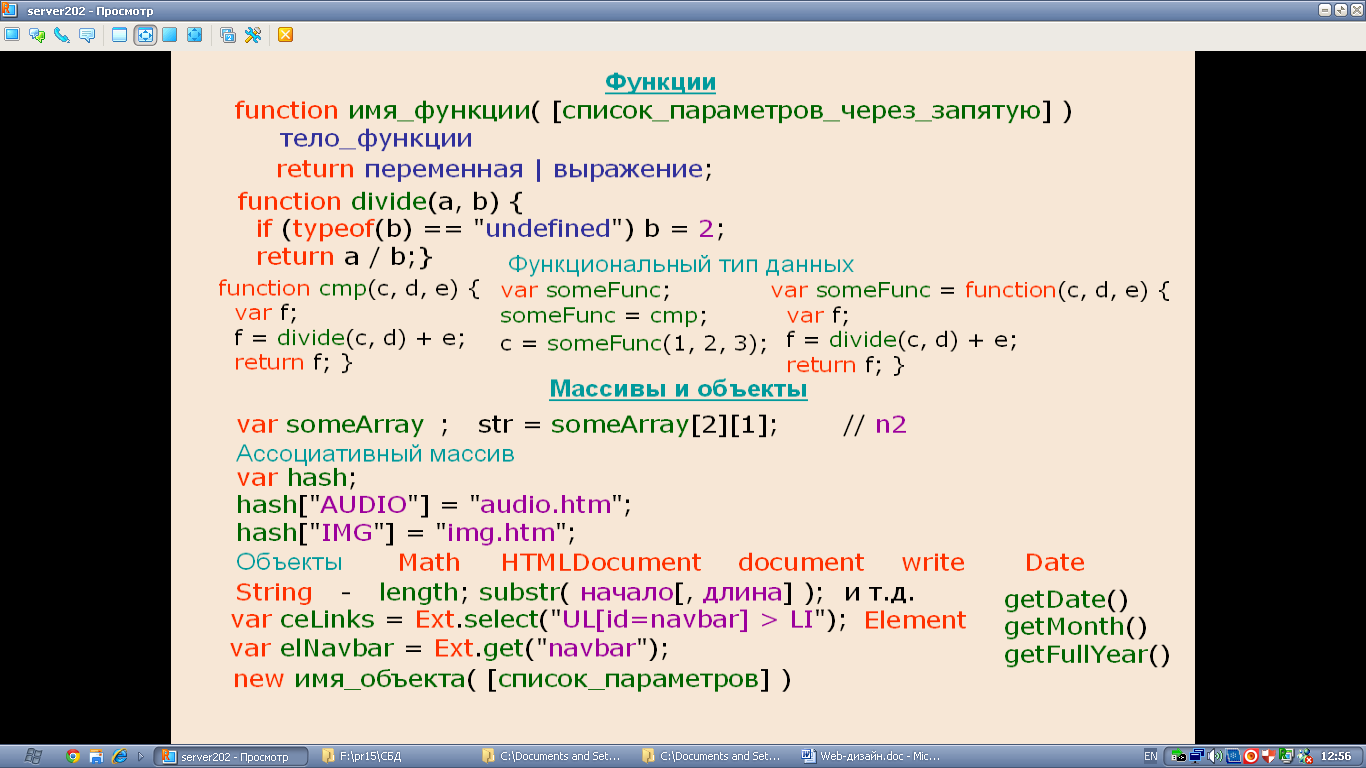The height and width of the screenshot is (768, 1366).
Task: Click the switch monitor icon labeled 2
Action: [x=228, y=34]
